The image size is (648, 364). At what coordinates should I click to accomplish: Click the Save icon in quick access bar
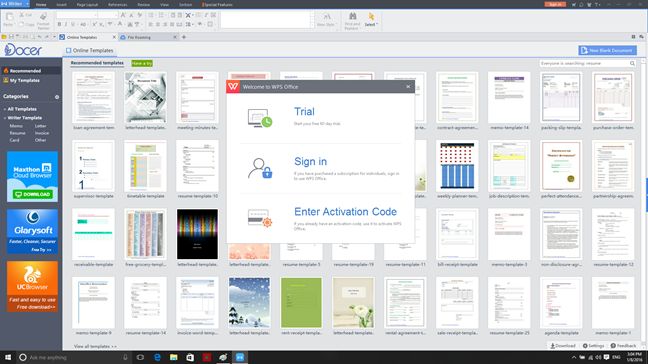(11, 37)
